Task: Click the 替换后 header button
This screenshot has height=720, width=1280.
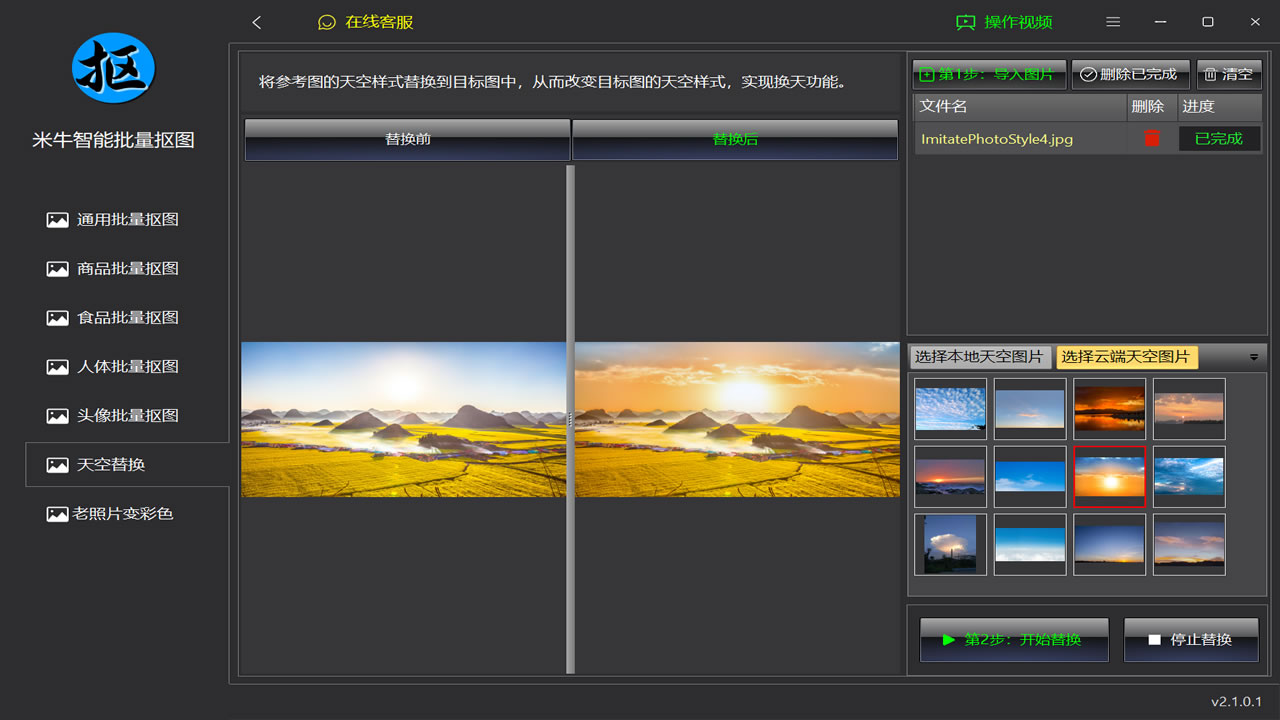Action: [x=735, y=139]
